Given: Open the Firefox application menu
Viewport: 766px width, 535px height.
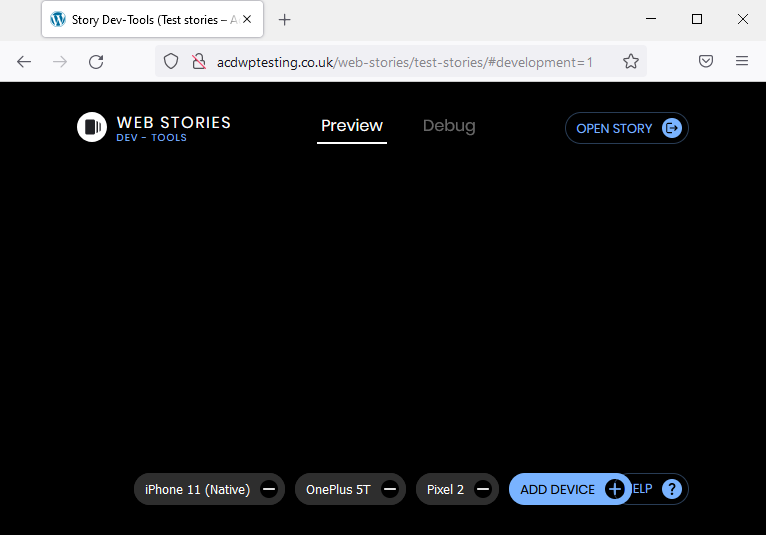Looking at the screenshot, I should (742, 61).
